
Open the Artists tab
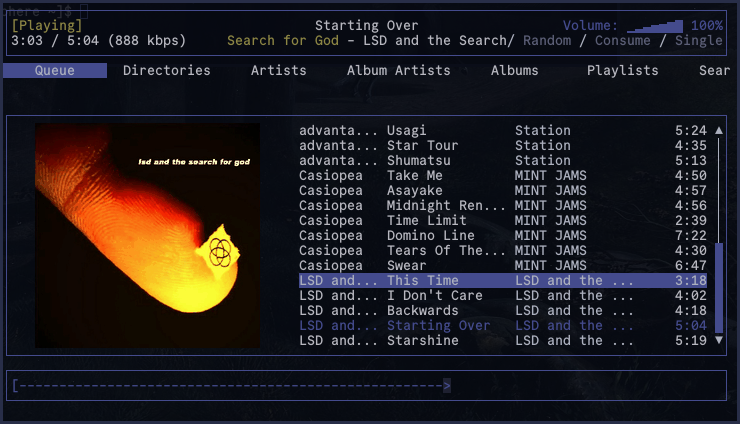tap(278, 70)
